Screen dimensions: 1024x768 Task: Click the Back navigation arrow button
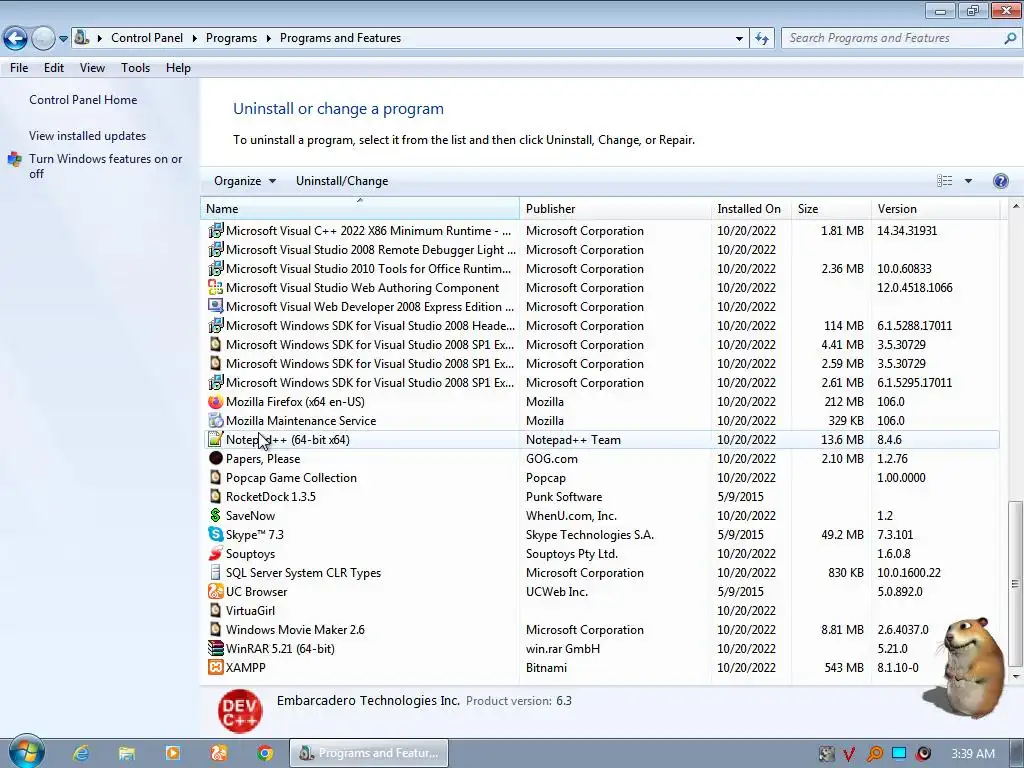tap(16, 39)
